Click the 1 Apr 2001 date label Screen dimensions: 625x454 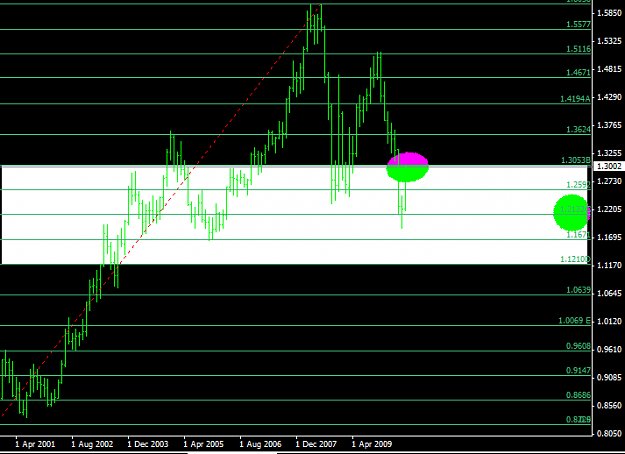35,444
